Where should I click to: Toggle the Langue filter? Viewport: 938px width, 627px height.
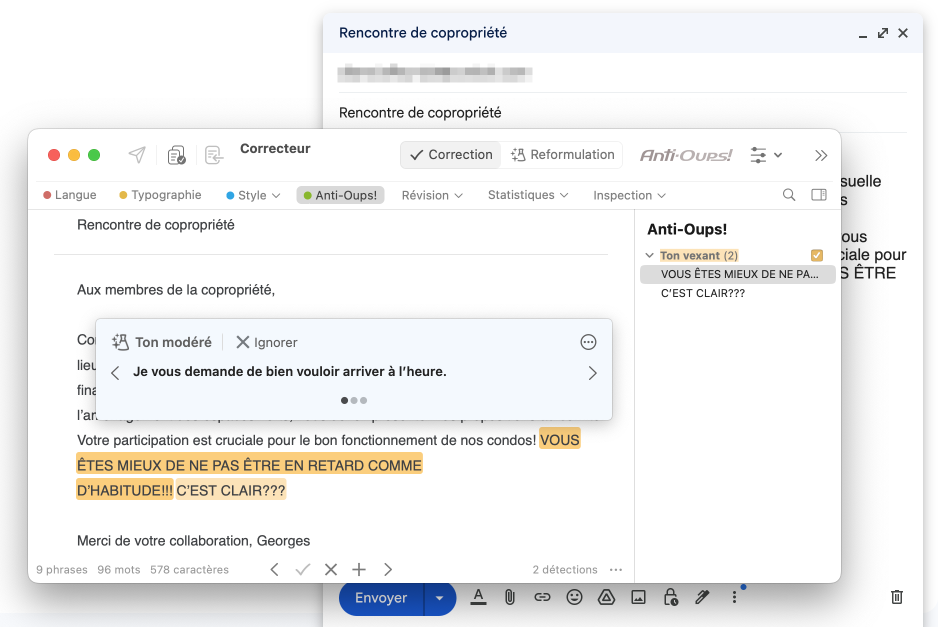(70, 195)
